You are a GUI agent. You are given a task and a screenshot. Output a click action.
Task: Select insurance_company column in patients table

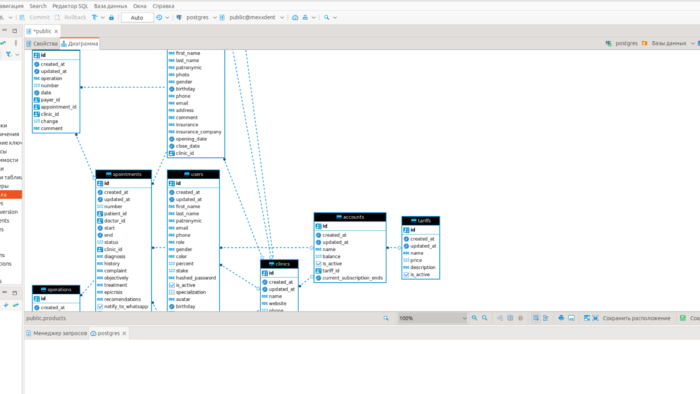click(x=195, y=132)
